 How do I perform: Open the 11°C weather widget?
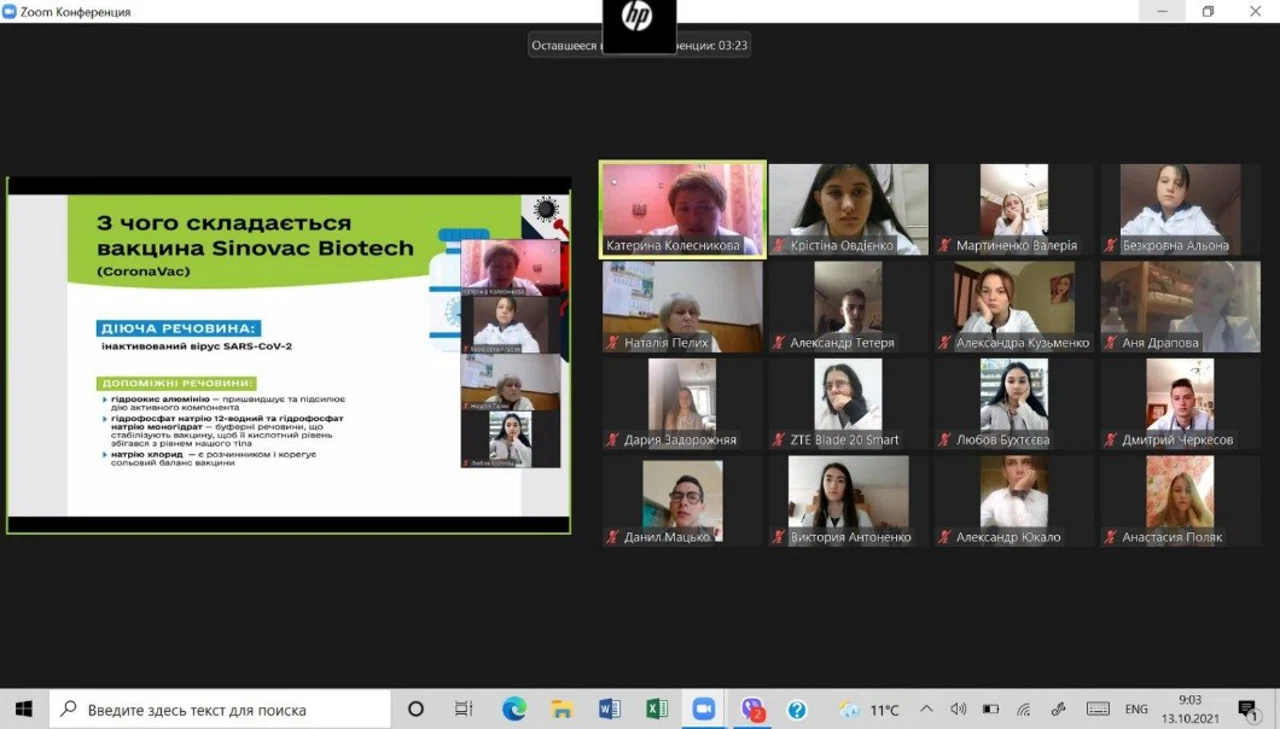coord(870,709)
